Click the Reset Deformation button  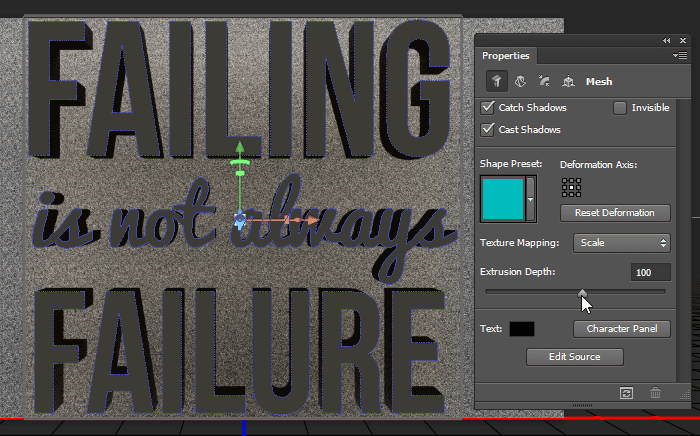tap(614, 213)
